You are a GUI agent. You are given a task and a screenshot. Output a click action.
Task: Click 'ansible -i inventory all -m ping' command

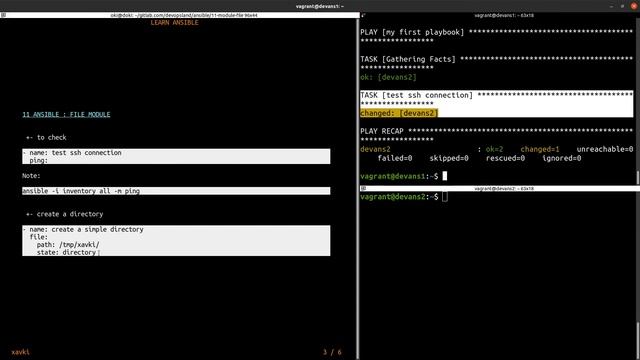coord(81,191)
